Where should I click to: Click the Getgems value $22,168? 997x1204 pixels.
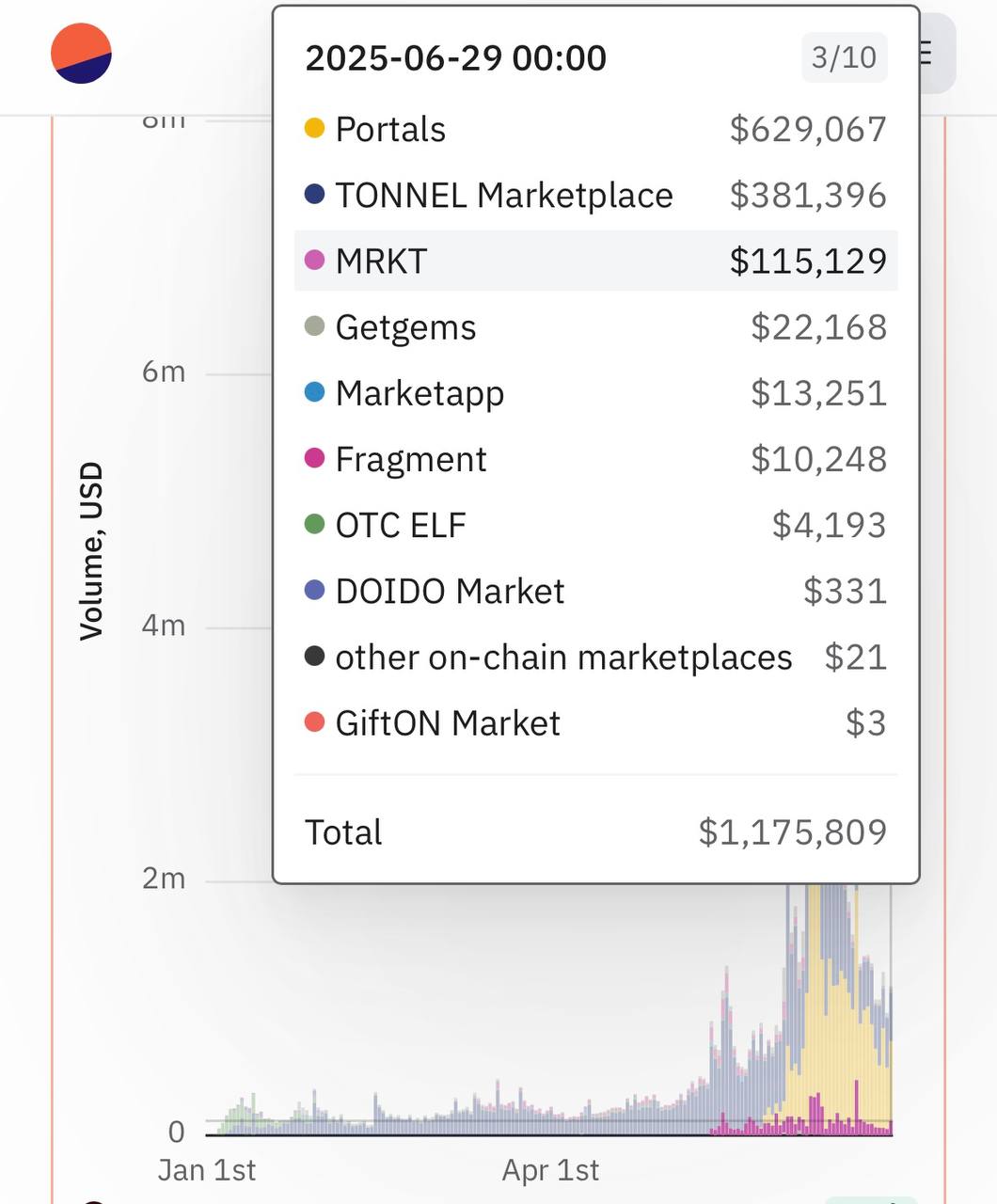(818, 327)
